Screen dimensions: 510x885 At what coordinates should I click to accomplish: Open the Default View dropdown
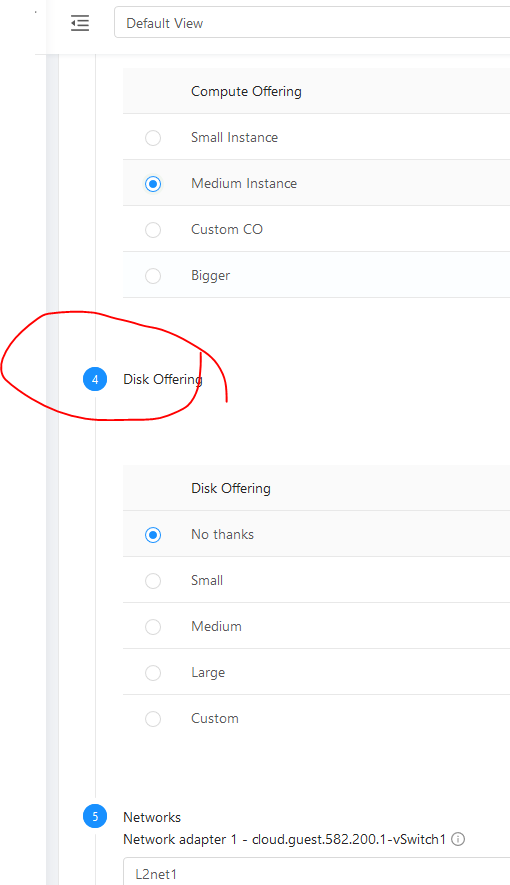point(312,23)
